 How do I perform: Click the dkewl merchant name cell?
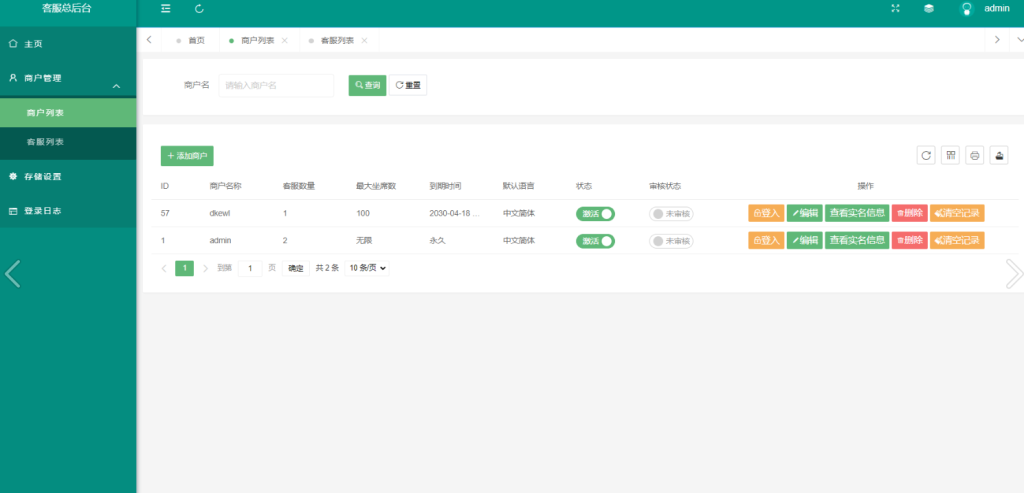pos(221,214)
